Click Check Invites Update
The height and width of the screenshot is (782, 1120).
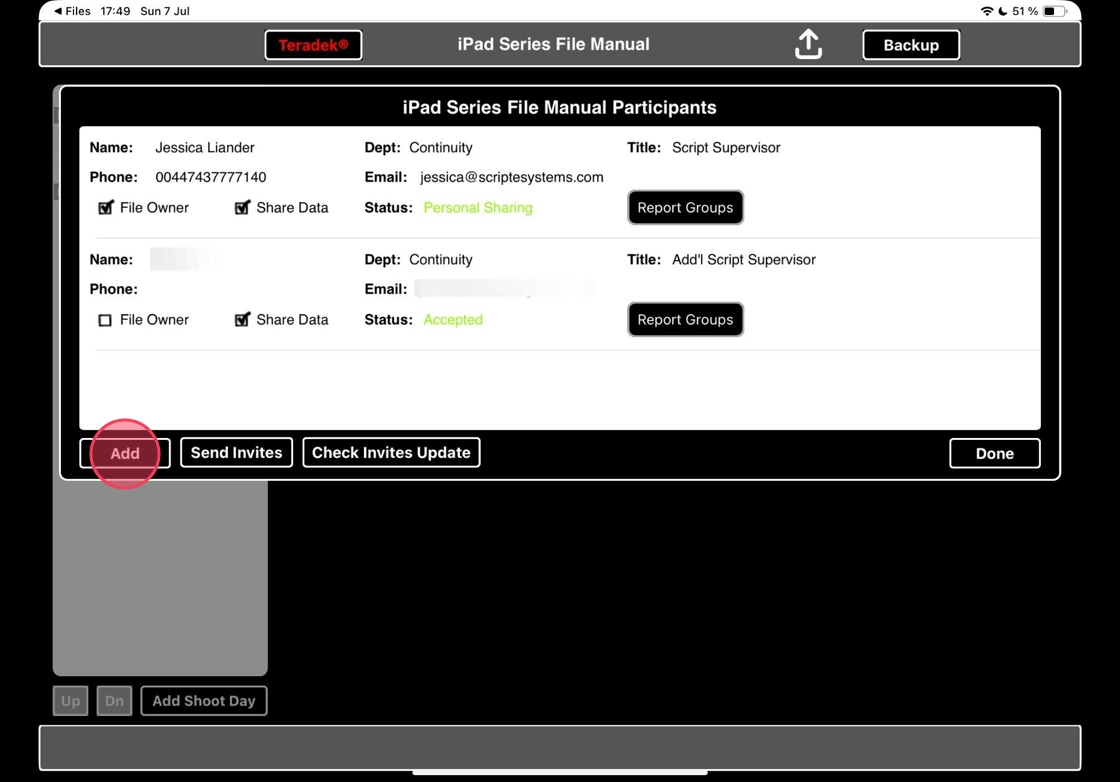(x=391, y=453)
